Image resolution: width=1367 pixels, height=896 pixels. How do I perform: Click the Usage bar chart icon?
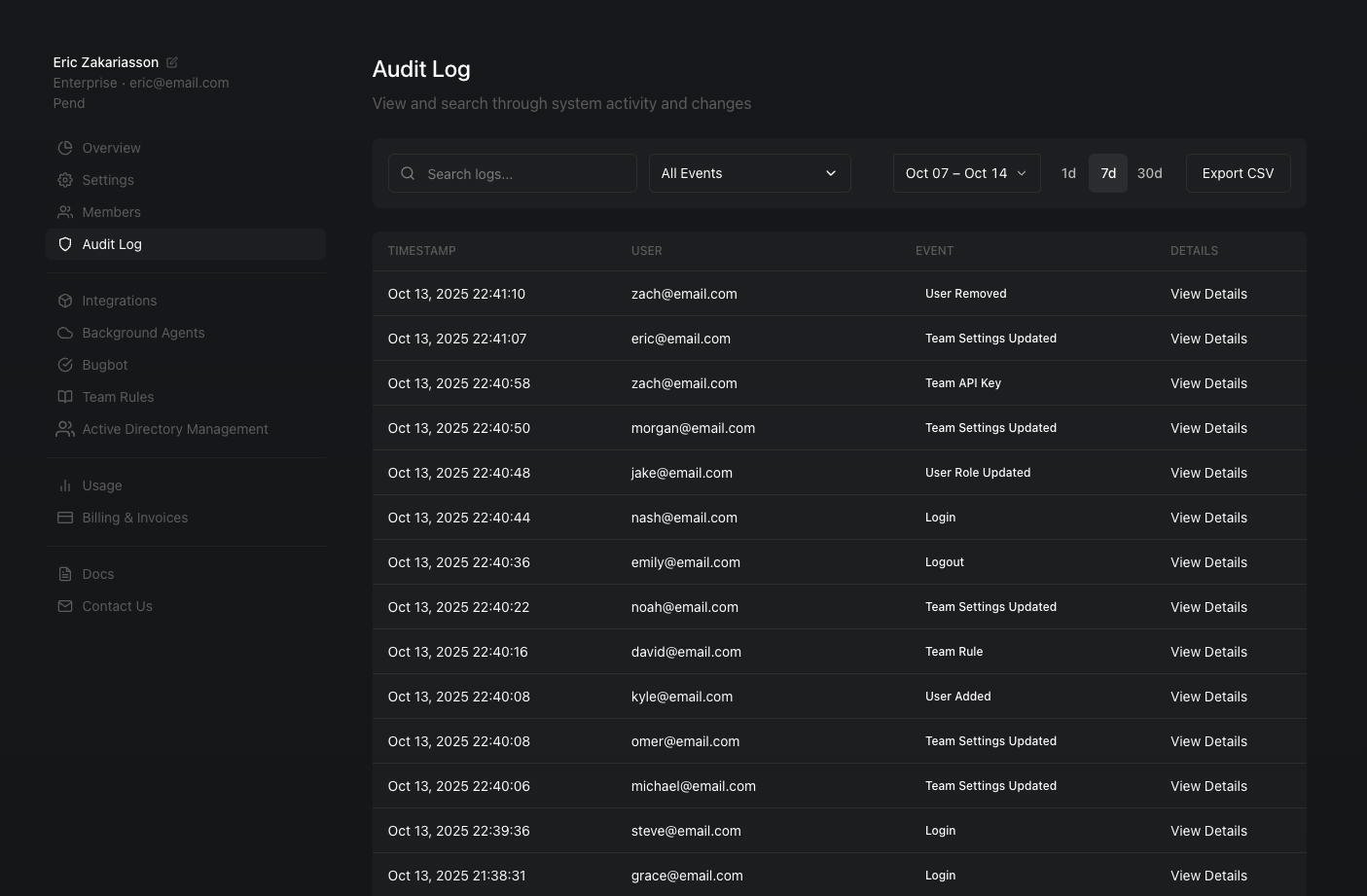pos(65,485)
